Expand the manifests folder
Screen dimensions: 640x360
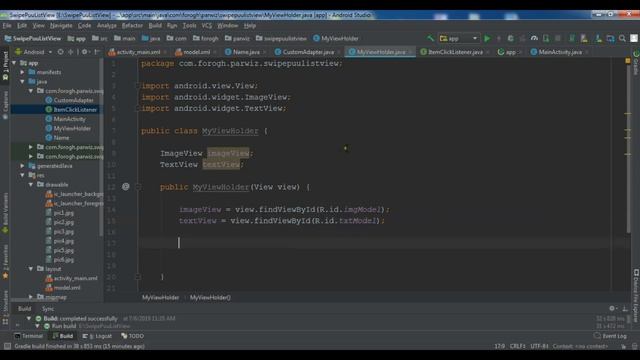pyautogui.click(x=22, y=72)
